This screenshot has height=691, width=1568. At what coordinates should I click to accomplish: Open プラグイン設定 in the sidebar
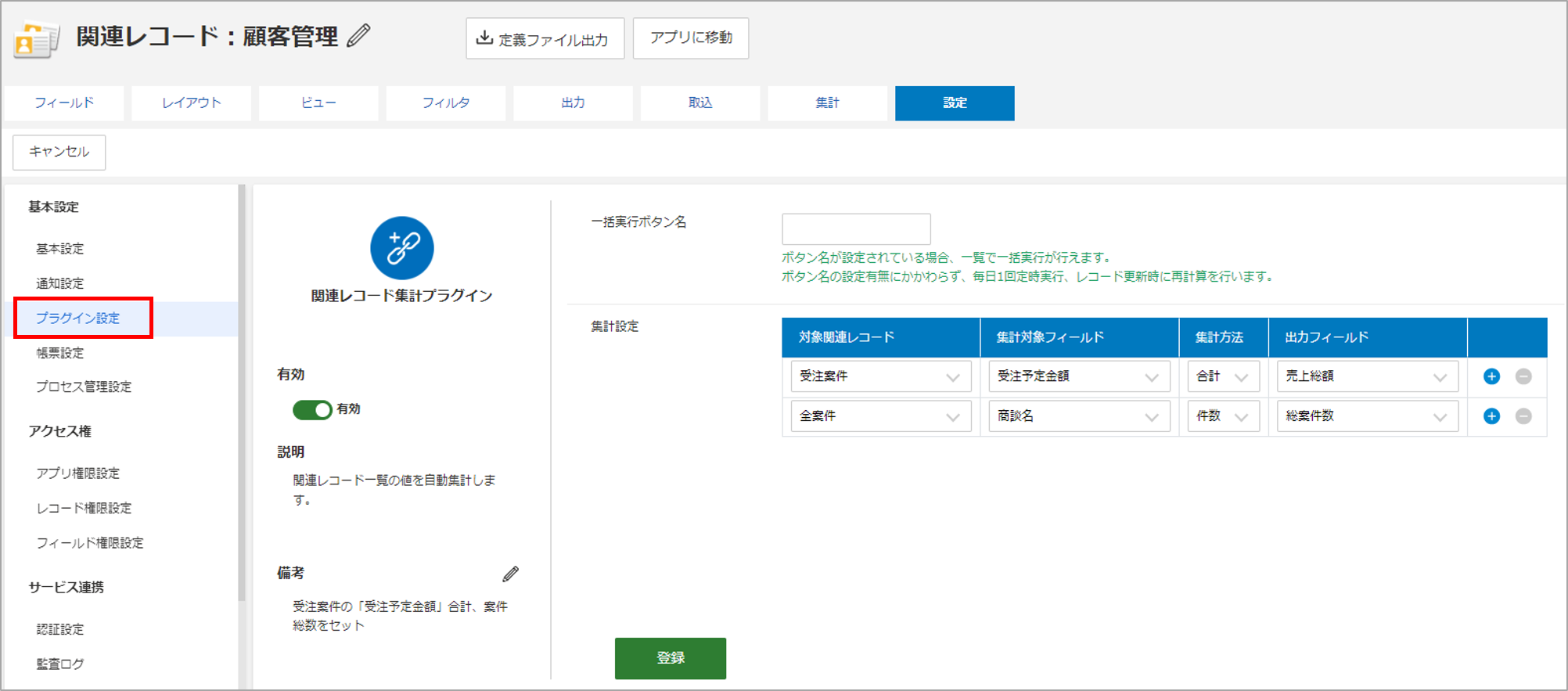[78, 319]
